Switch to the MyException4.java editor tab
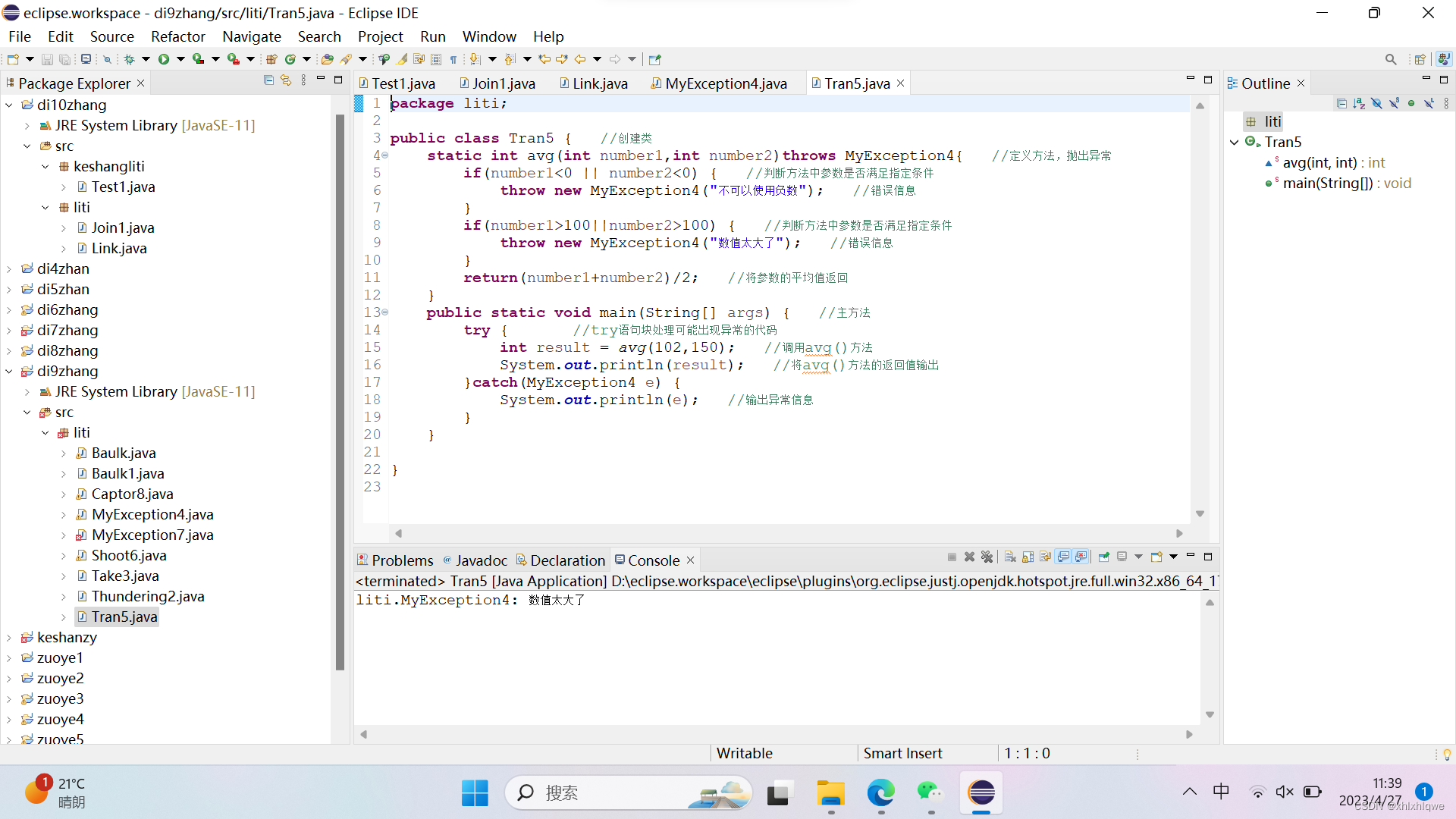1456x819 pixels. [725, 83]
